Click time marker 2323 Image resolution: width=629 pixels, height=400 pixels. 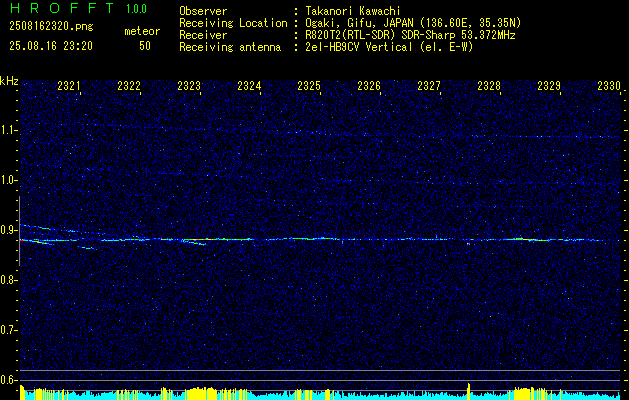tap(189, 85)
